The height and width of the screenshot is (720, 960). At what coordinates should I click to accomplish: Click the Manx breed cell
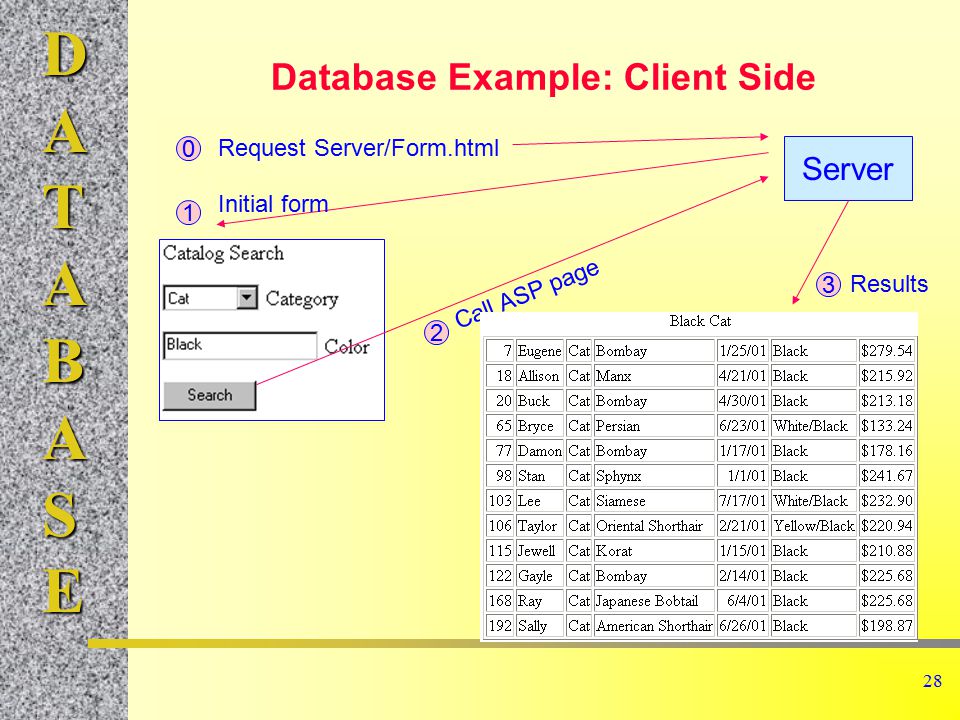click(x=654, y=376)
